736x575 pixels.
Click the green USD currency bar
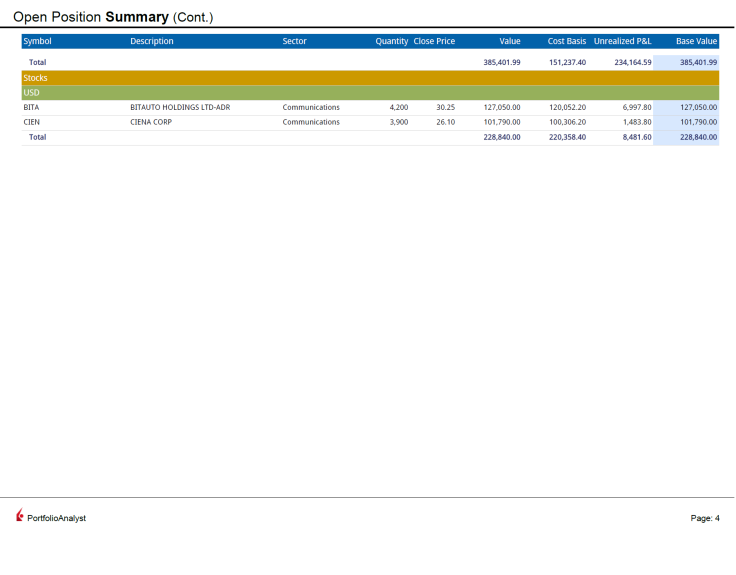pos(370,93)
